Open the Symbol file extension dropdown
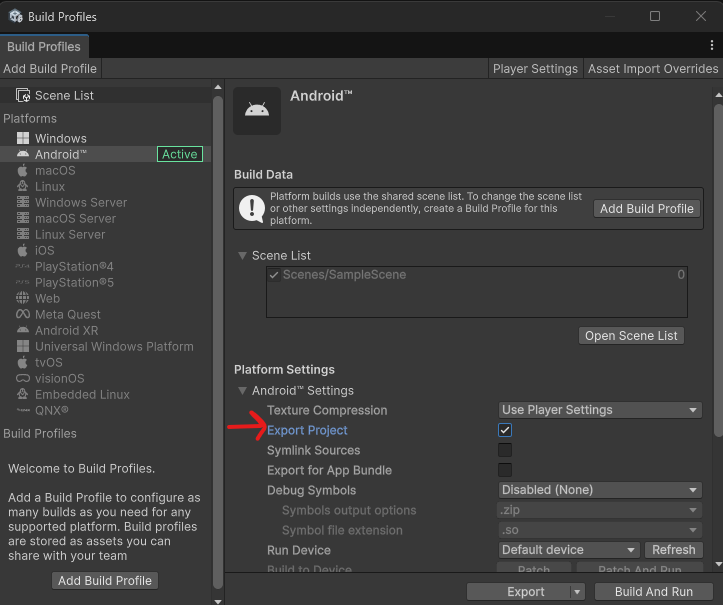723x605 pixels. click(600, 530)
